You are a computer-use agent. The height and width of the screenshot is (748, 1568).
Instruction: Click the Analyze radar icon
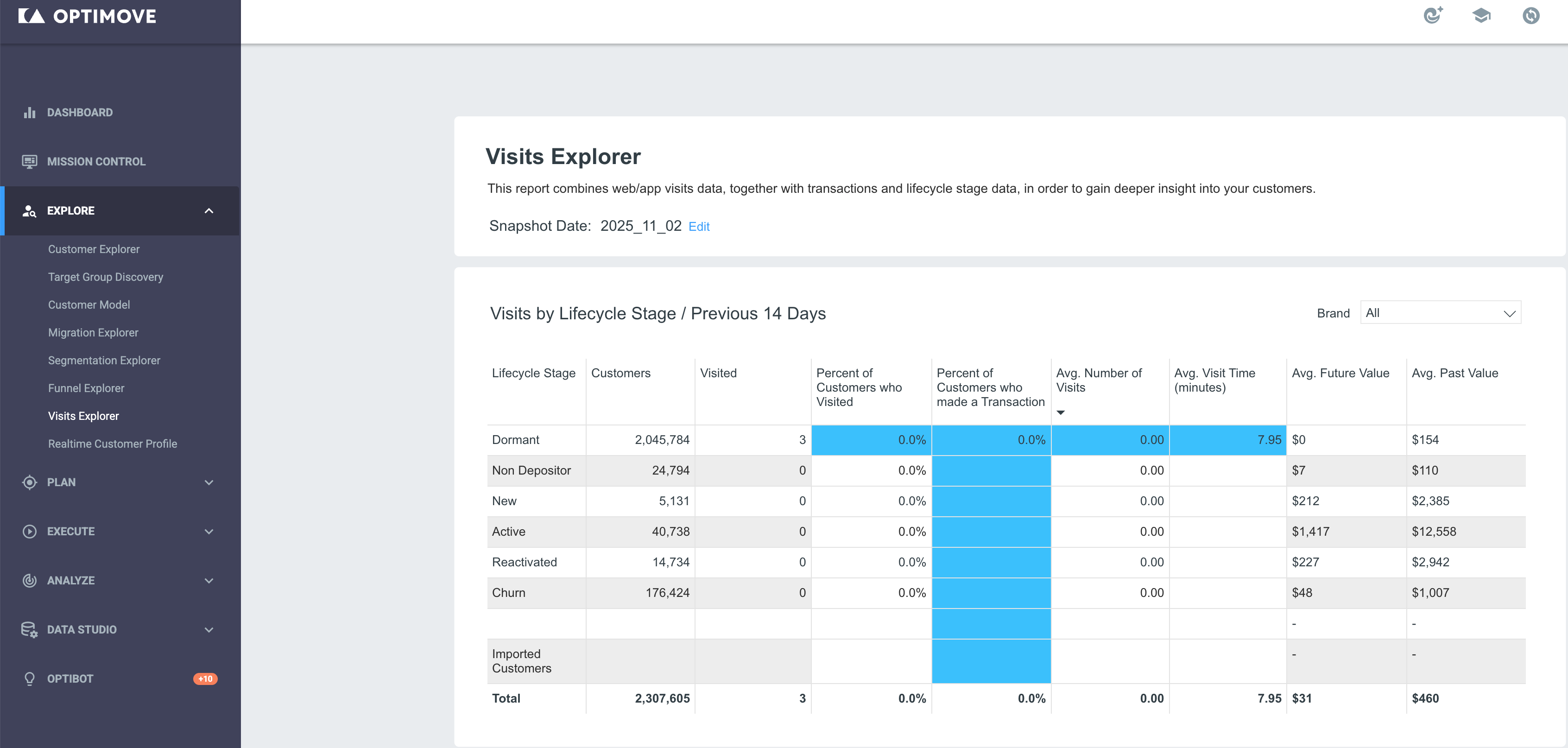(x=29, y=581)
